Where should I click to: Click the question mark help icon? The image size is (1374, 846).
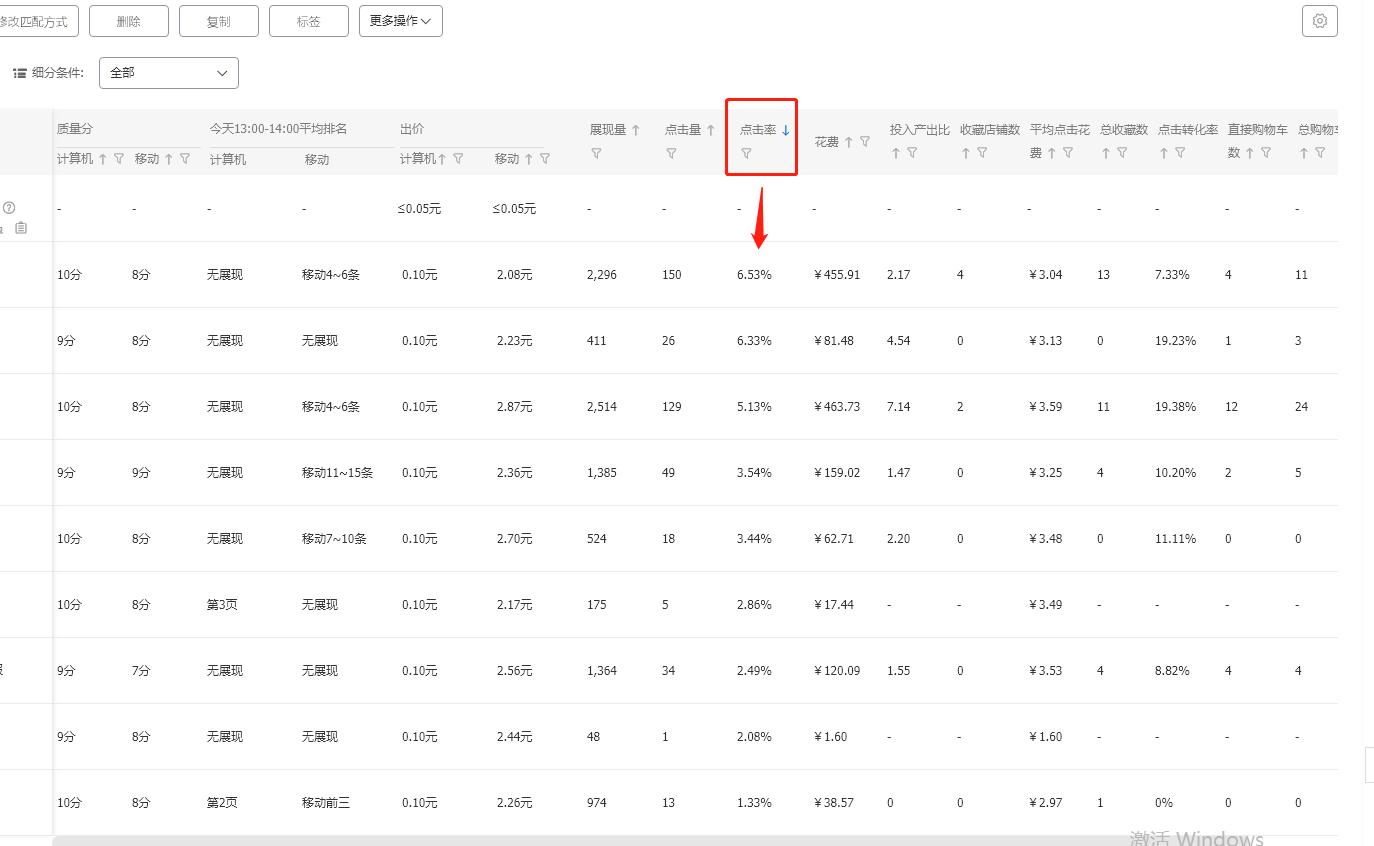pyautogui.click(x=8, y=207)
